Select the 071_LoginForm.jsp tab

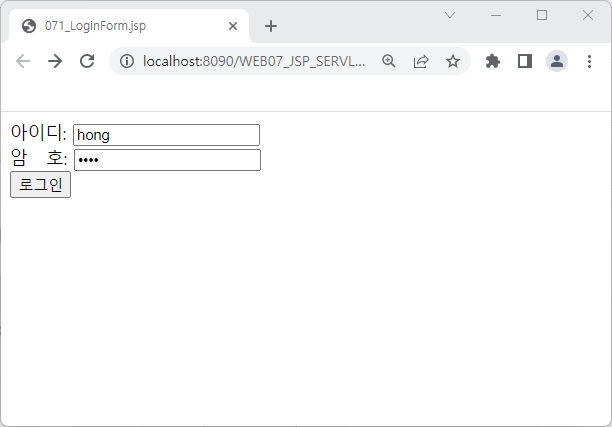(x=129, y=26)
